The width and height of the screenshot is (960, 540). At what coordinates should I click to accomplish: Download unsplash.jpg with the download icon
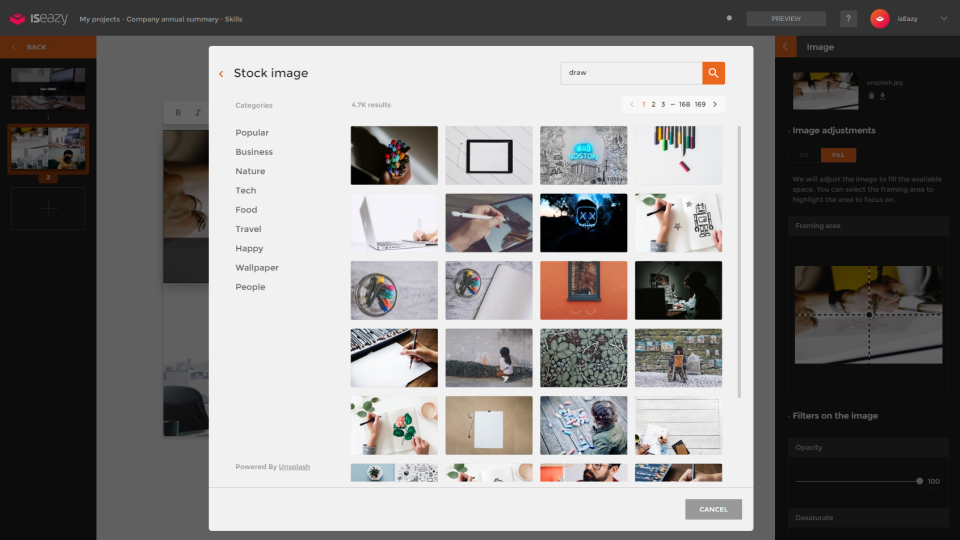tap(882, 96)
